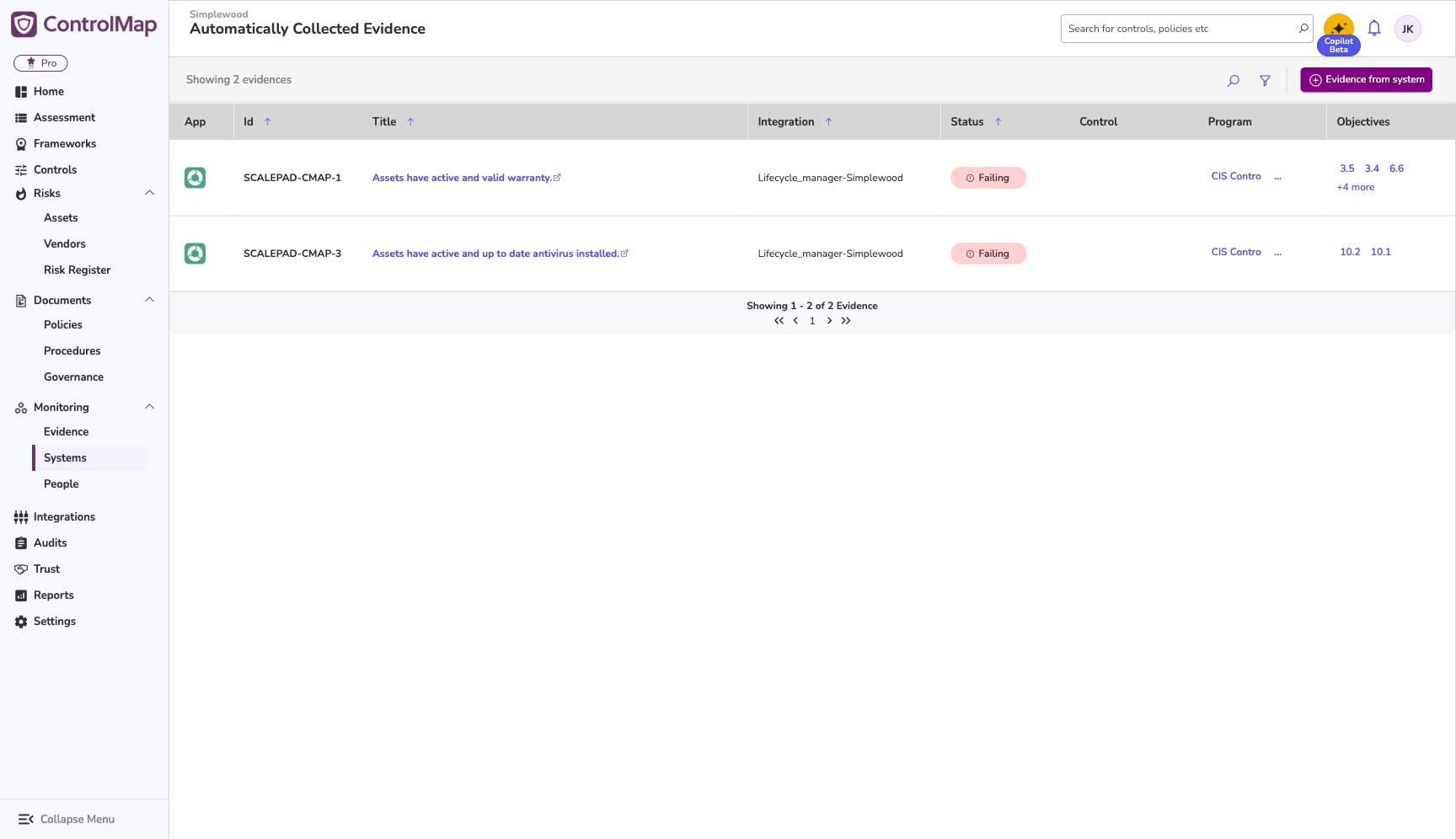Open Procedures under Documents
Viewport: 1456px width, 839px height.
click(72, 351)
